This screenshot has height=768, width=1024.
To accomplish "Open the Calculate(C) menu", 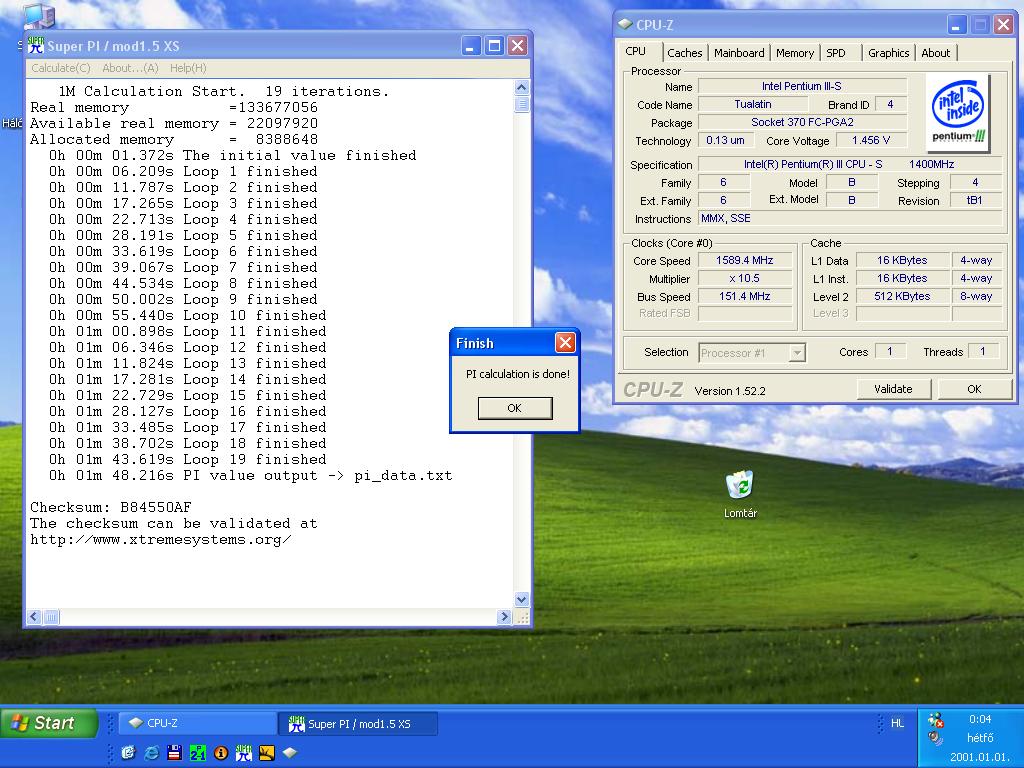I will tap(61, 68).
